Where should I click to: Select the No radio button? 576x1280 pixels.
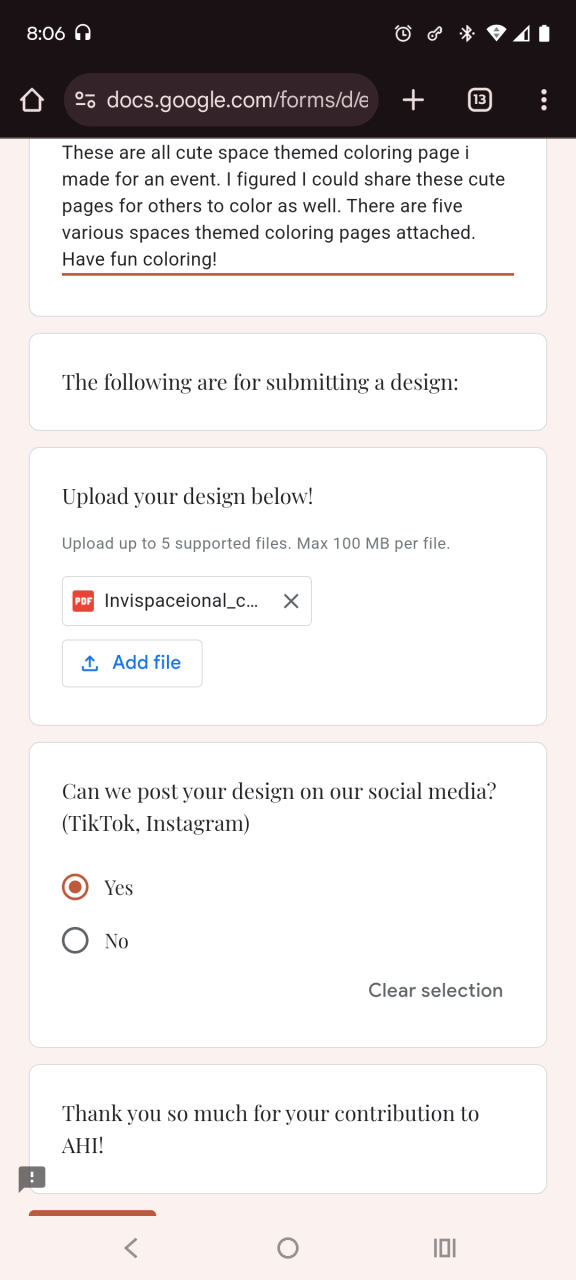[75, 940]
